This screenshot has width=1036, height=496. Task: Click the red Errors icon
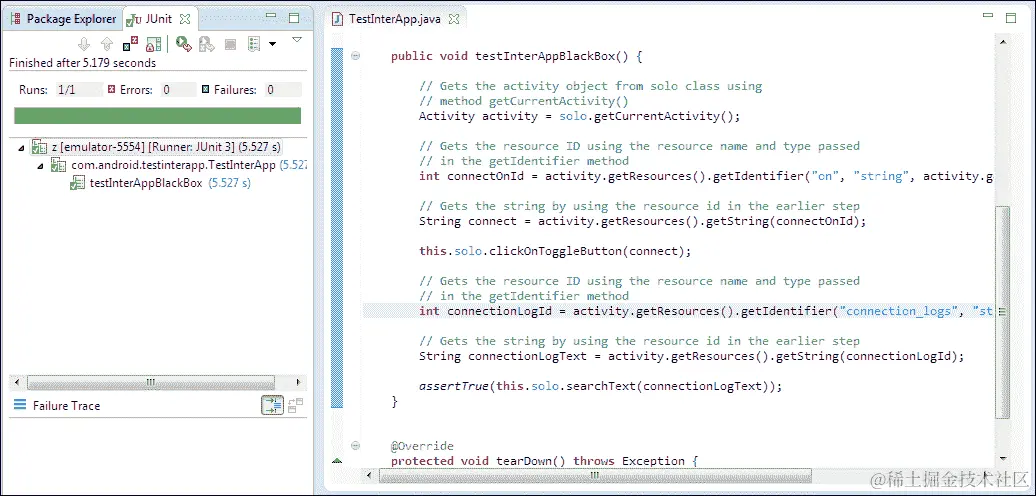click(x=112, y=89)
